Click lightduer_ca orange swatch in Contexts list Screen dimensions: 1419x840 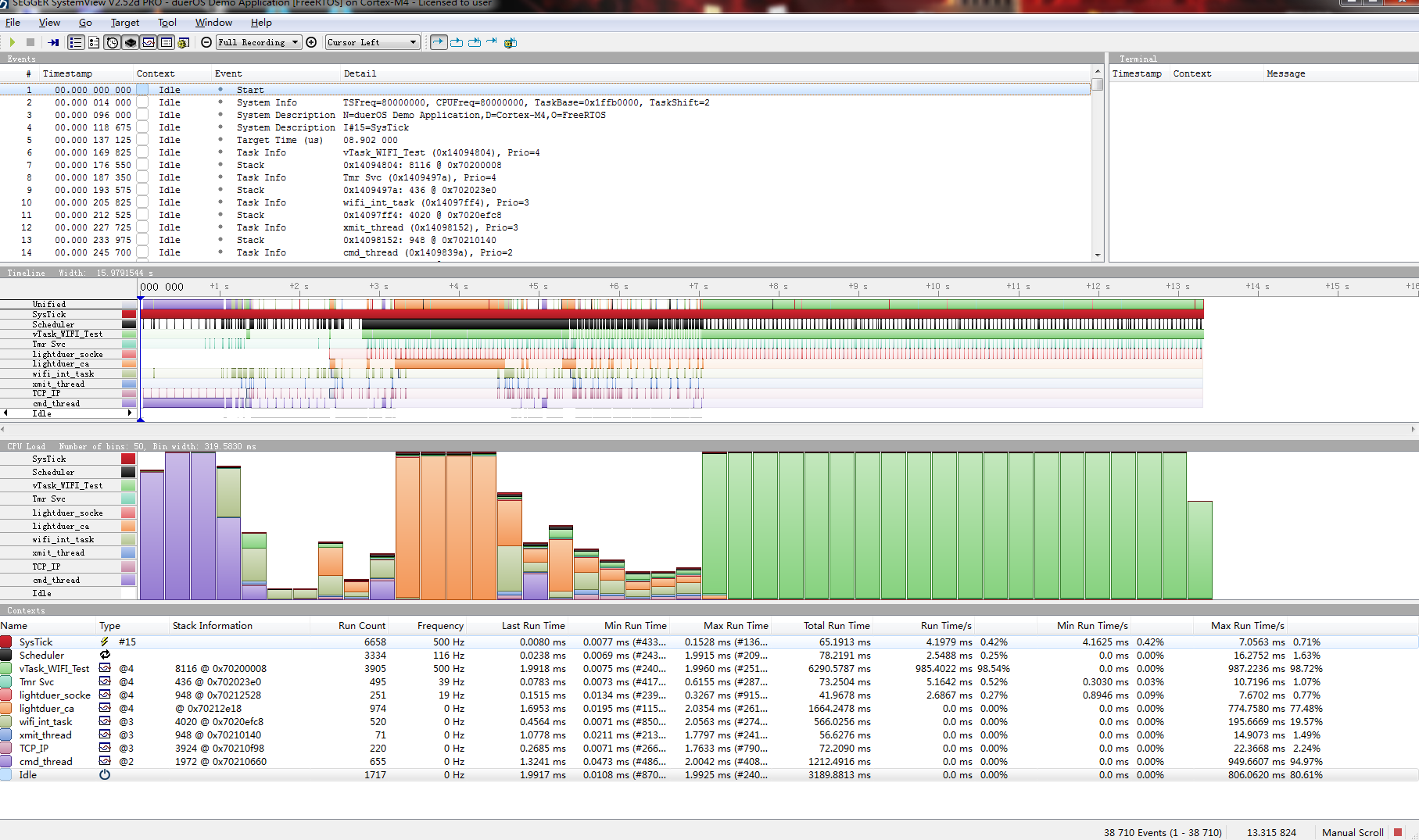click(6, 708)
